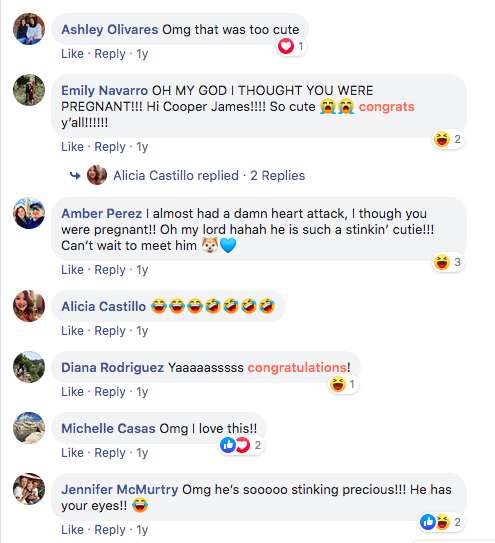
Task: Click the 1y timestamp on Jennifer McMurtry's comment
Action: click(142, 530)
